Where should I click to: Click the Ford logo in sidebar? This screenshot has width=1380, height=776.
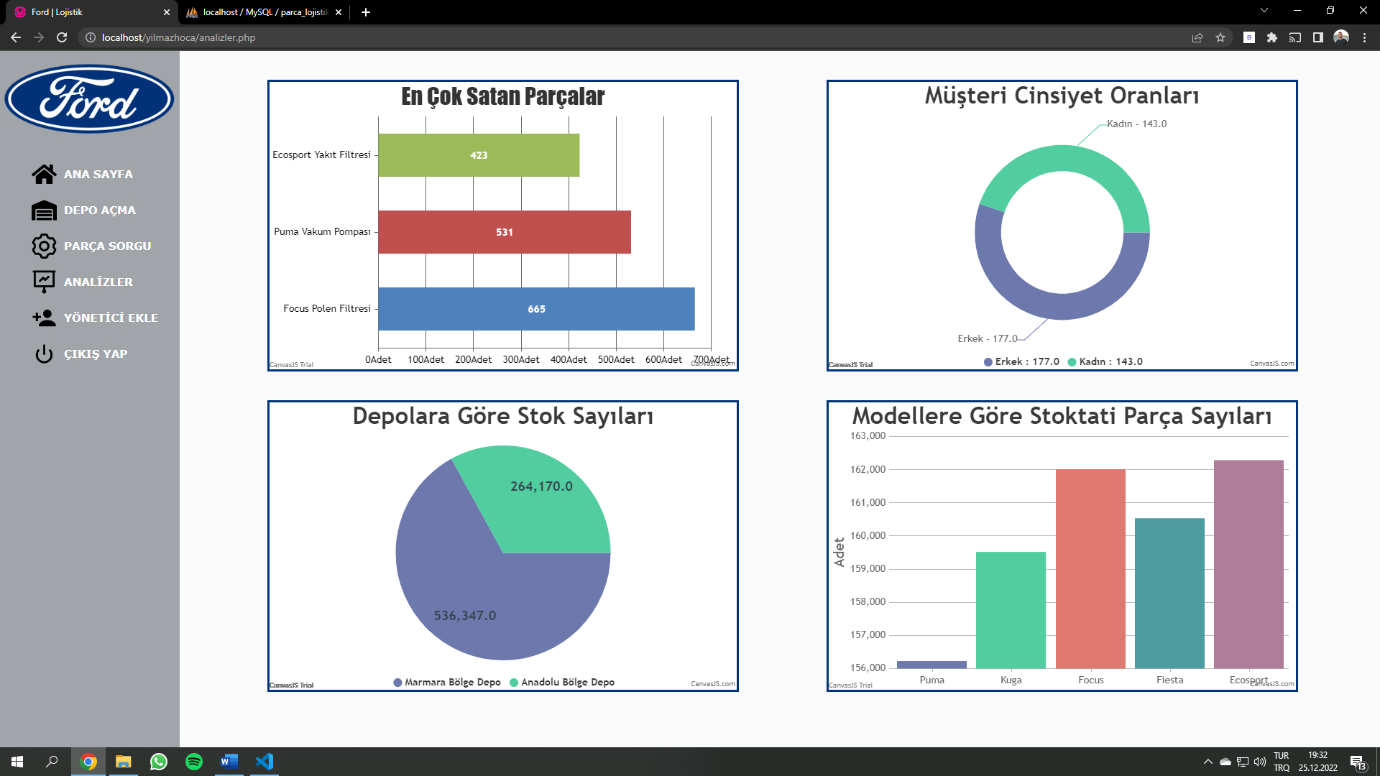pos(90,100)
